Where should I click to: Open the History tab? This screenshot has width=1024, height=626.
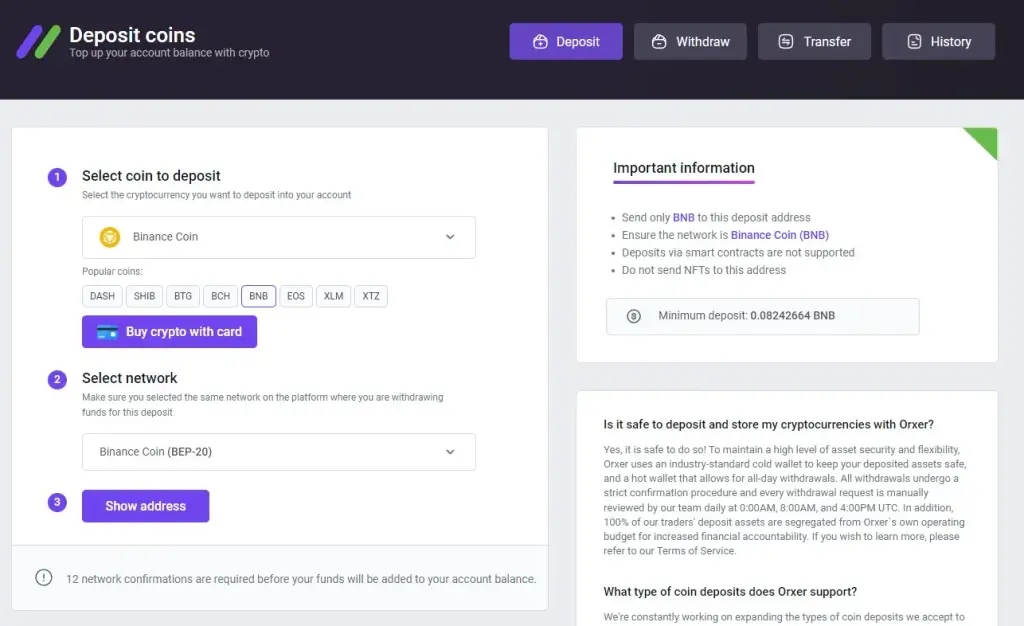pos(938,42)
